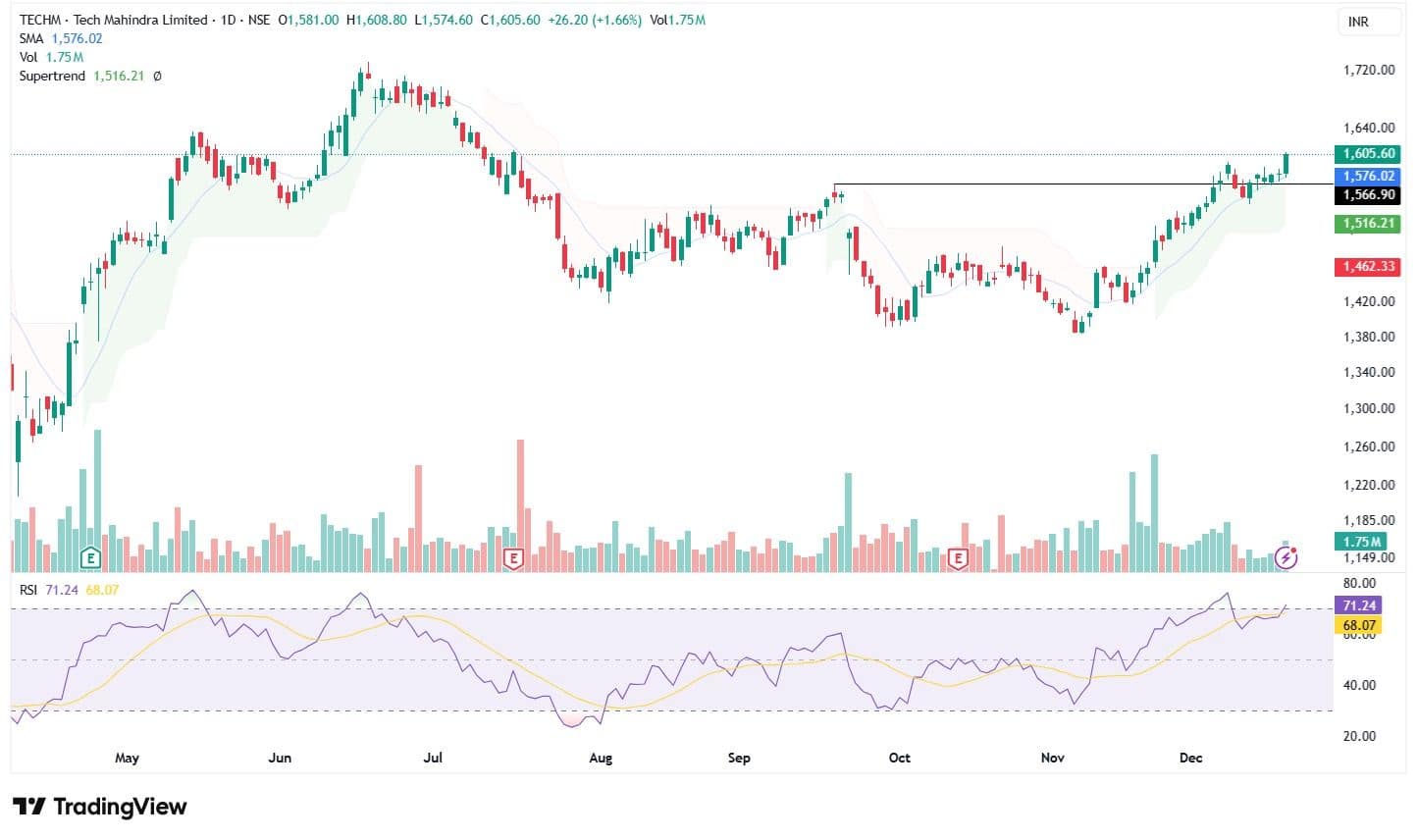1417x840 pixels.
Task: Click the 80.00 RSI scale label
Action: pos(1359,583)
